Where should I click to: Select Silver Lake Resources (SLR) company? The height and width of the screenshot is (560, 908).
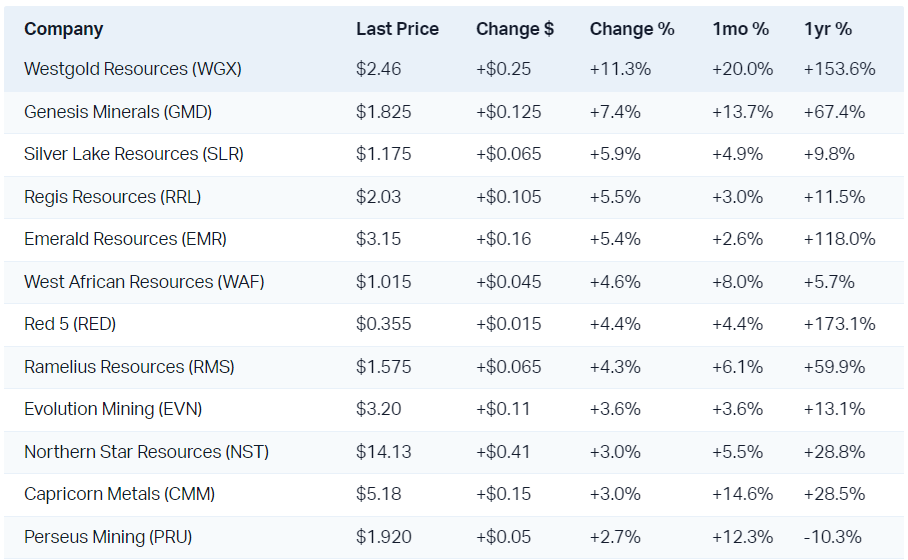[134, 154]
